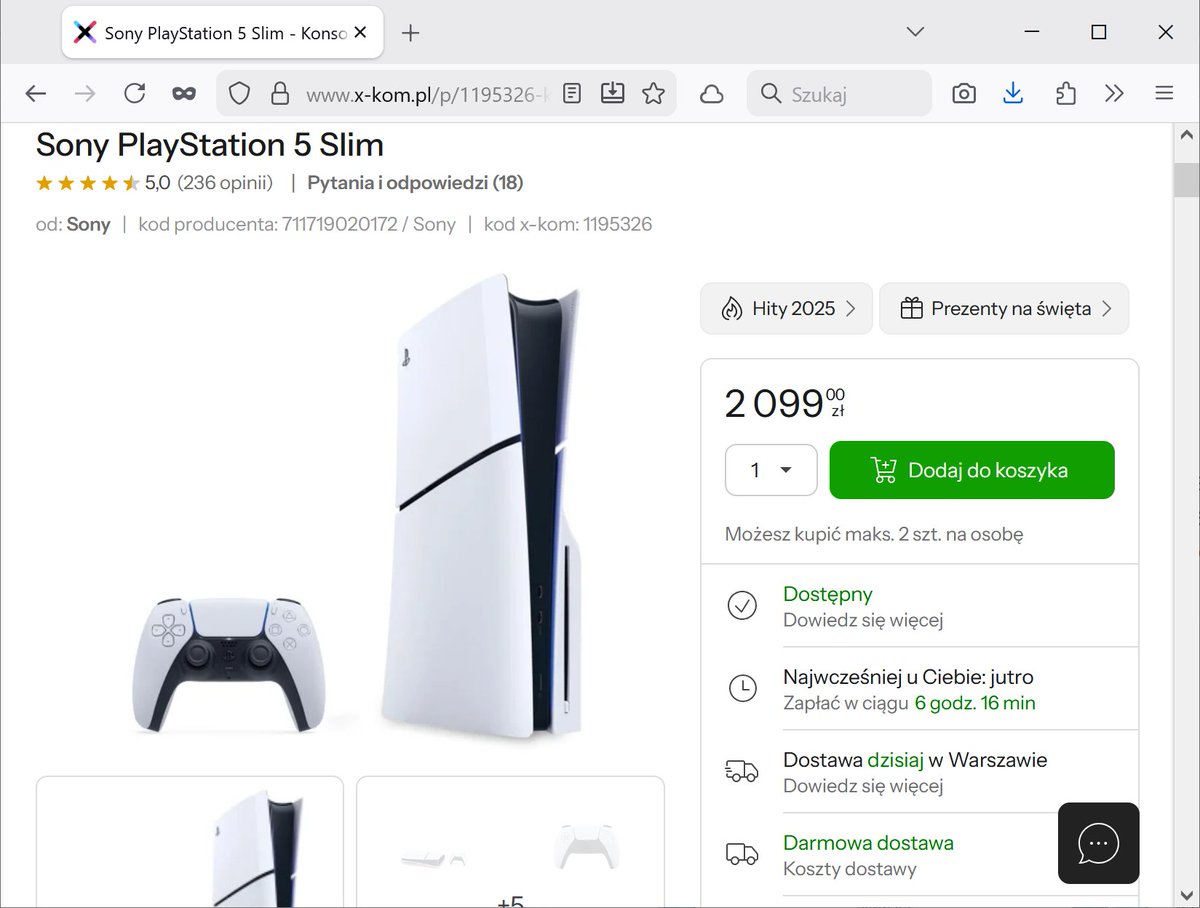Toggle reader view icon in address bar
The width and height of the screenshot is (1200, 908).
(x=571, y=94)
